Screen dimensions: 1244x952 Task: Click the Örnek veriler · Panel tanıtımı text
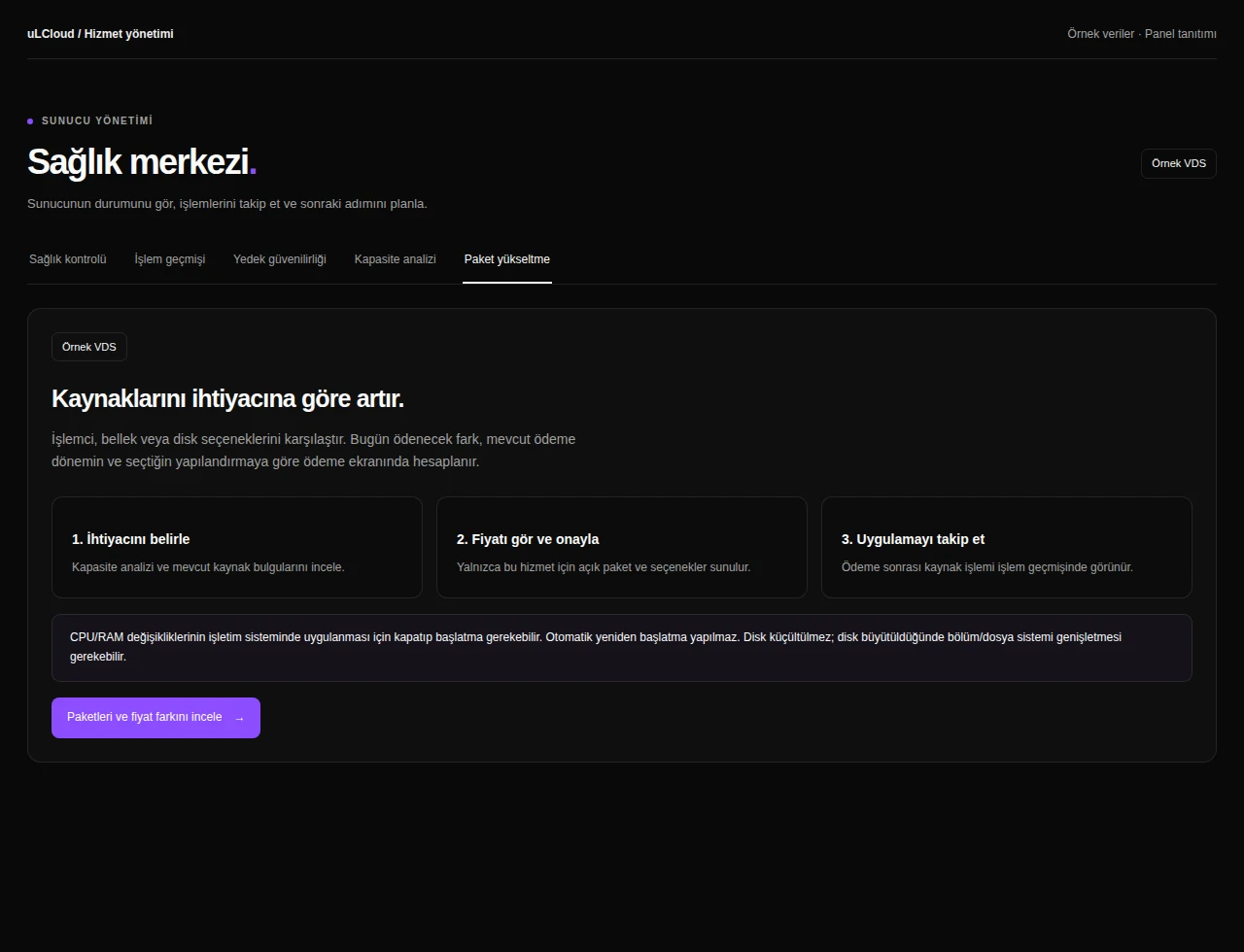(x=1142, y=34)
